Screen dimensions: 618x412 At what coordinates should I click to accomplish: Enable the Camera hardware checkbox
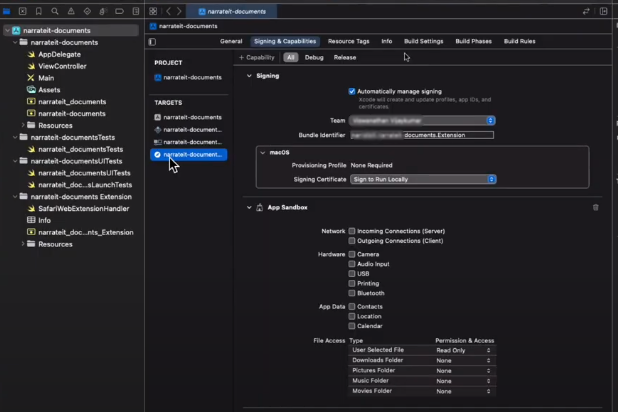352,254
